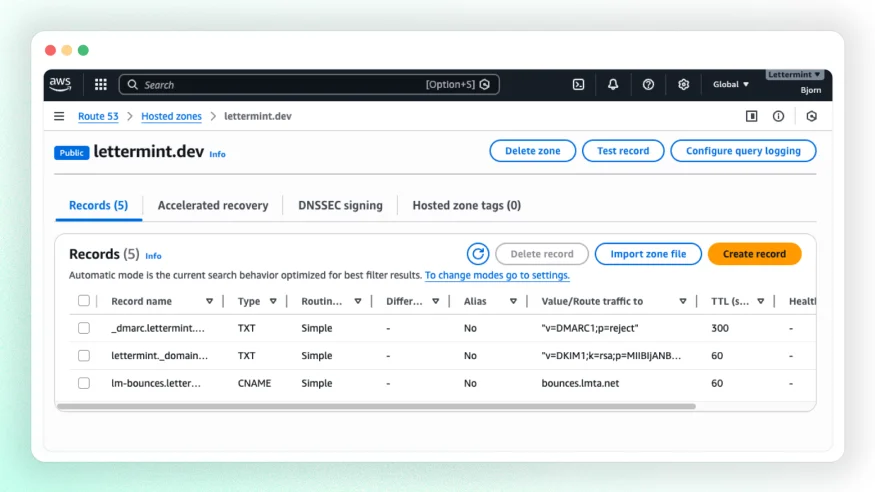Click the _dmarc.lettermint record name

(x=158, y=328)
